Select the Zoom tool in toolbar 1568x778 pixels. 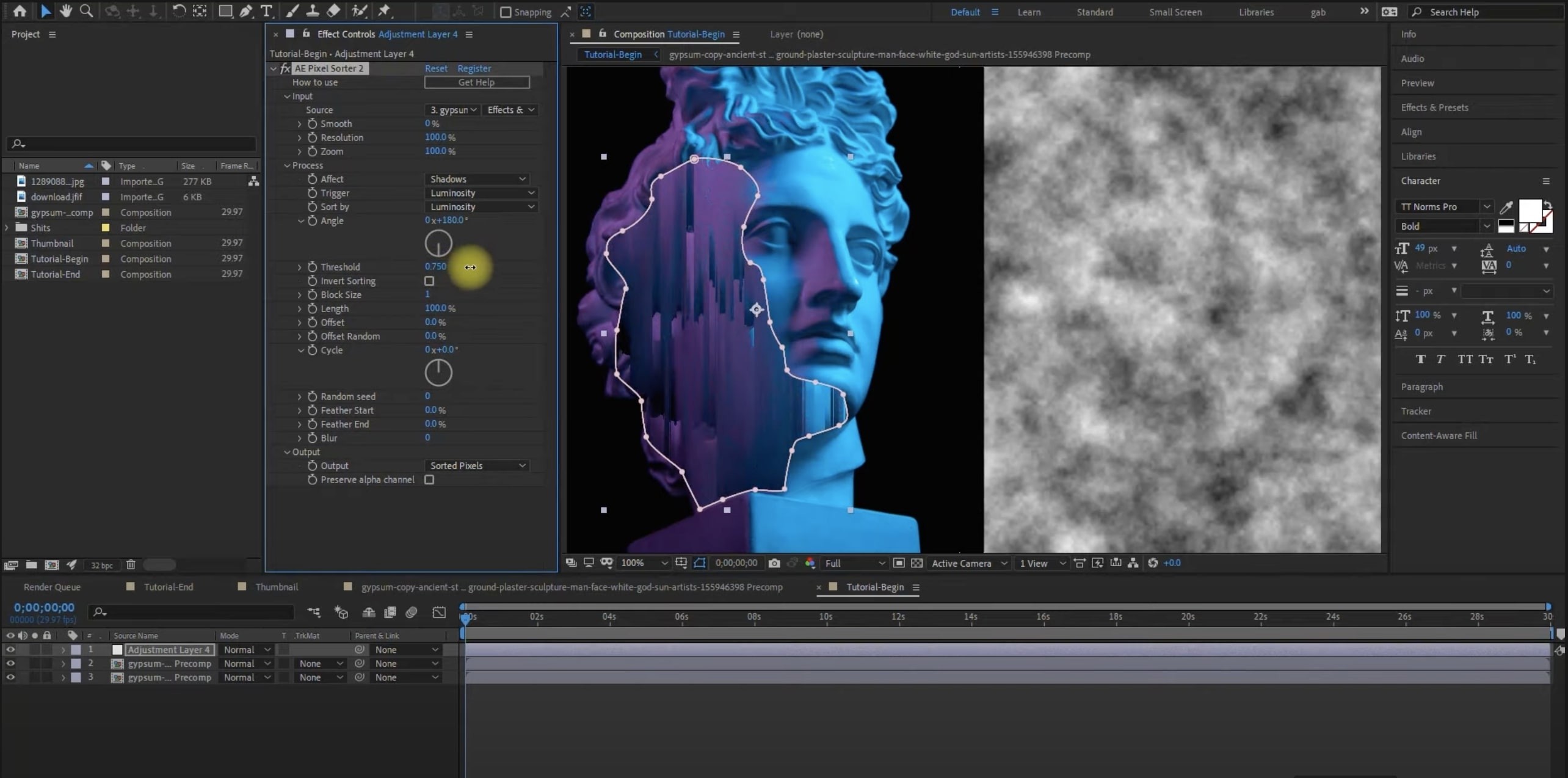coord(86,11)
